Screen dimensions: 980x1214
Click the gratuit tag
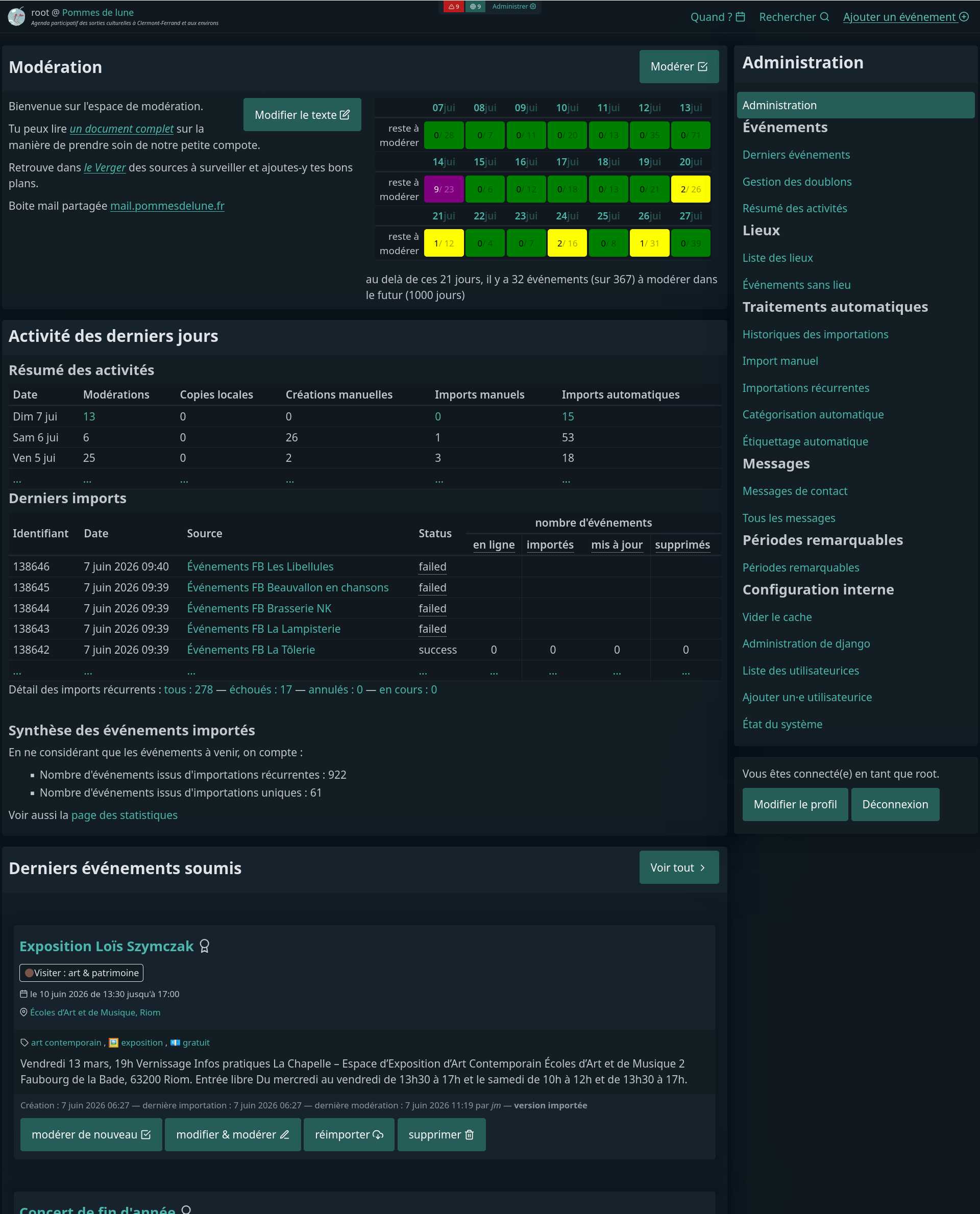[196, 1043]
